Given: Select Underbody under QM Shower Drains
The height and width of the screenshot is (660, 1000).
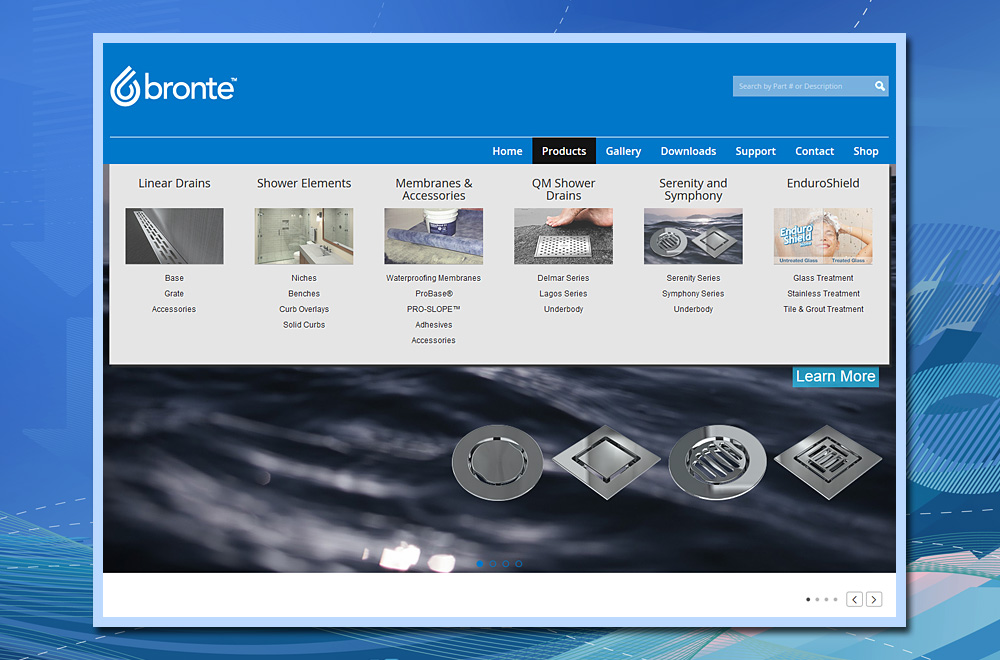Looking at the screenshot, I should pos(563,309).
